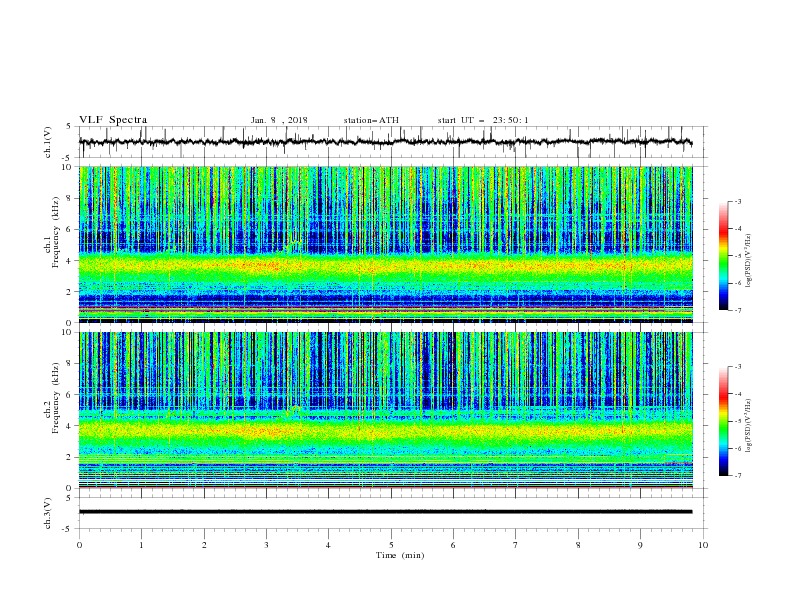The image size is (792, 612).
Task: Click the time axis tick label "3"
Action: (x=266, y=545)
